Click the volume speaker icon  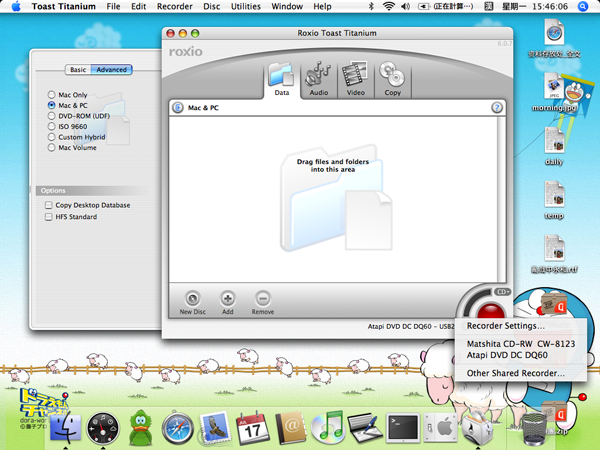coord(406,7)
